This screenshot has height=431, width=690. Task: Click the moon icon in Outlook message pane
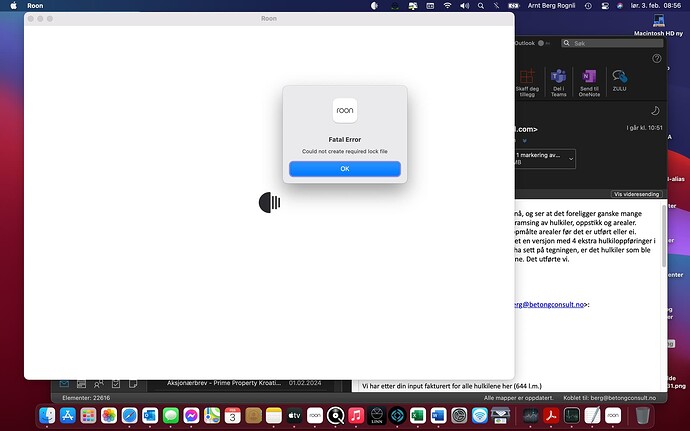point(654,111)
